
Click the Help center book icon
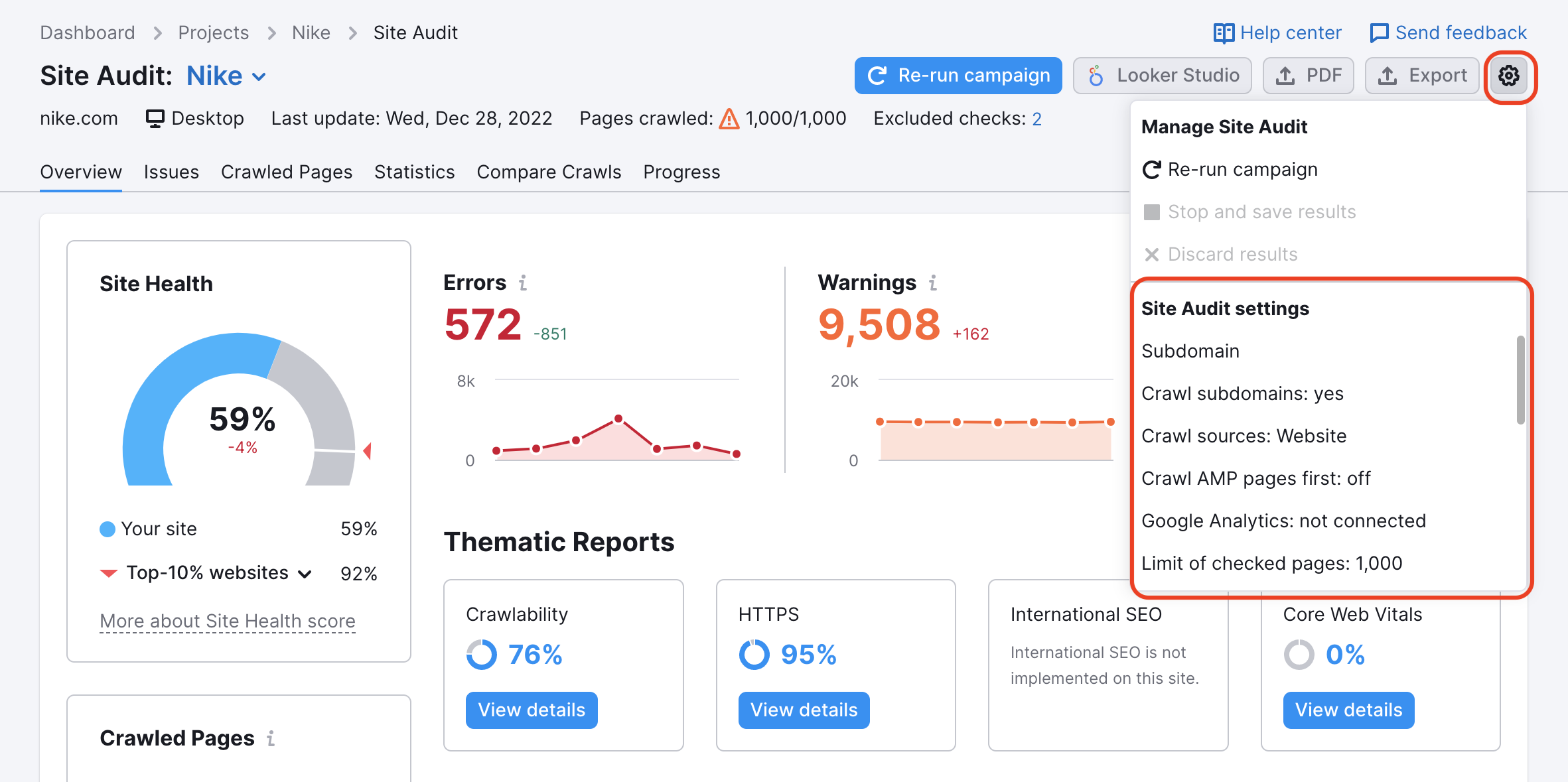(x=1224, y=33)
